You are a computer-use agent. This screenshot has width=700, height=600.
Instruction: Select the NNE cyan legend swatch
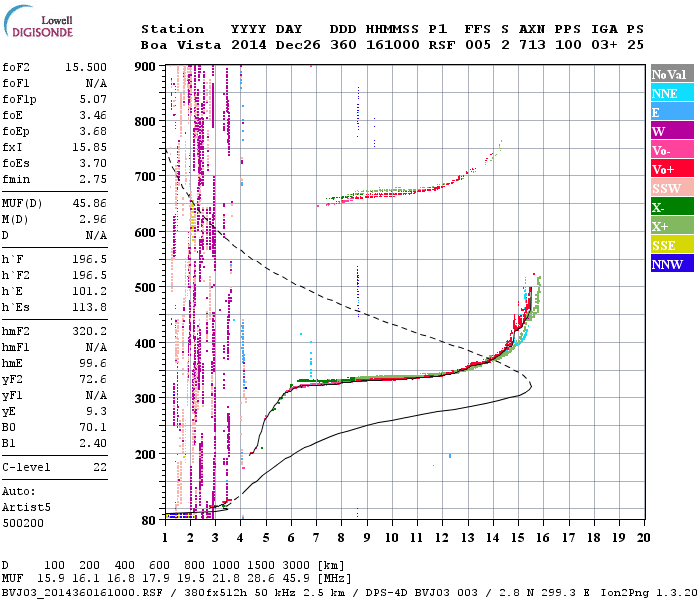click(x=672, y=93)
